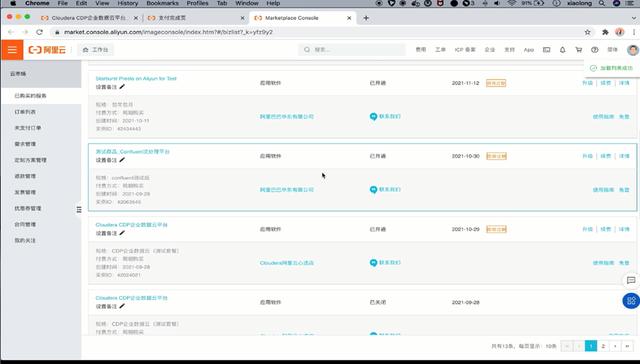640x364 pixels.
Task: Open the View menu in menu bar
Action: [x=102, y=3]
